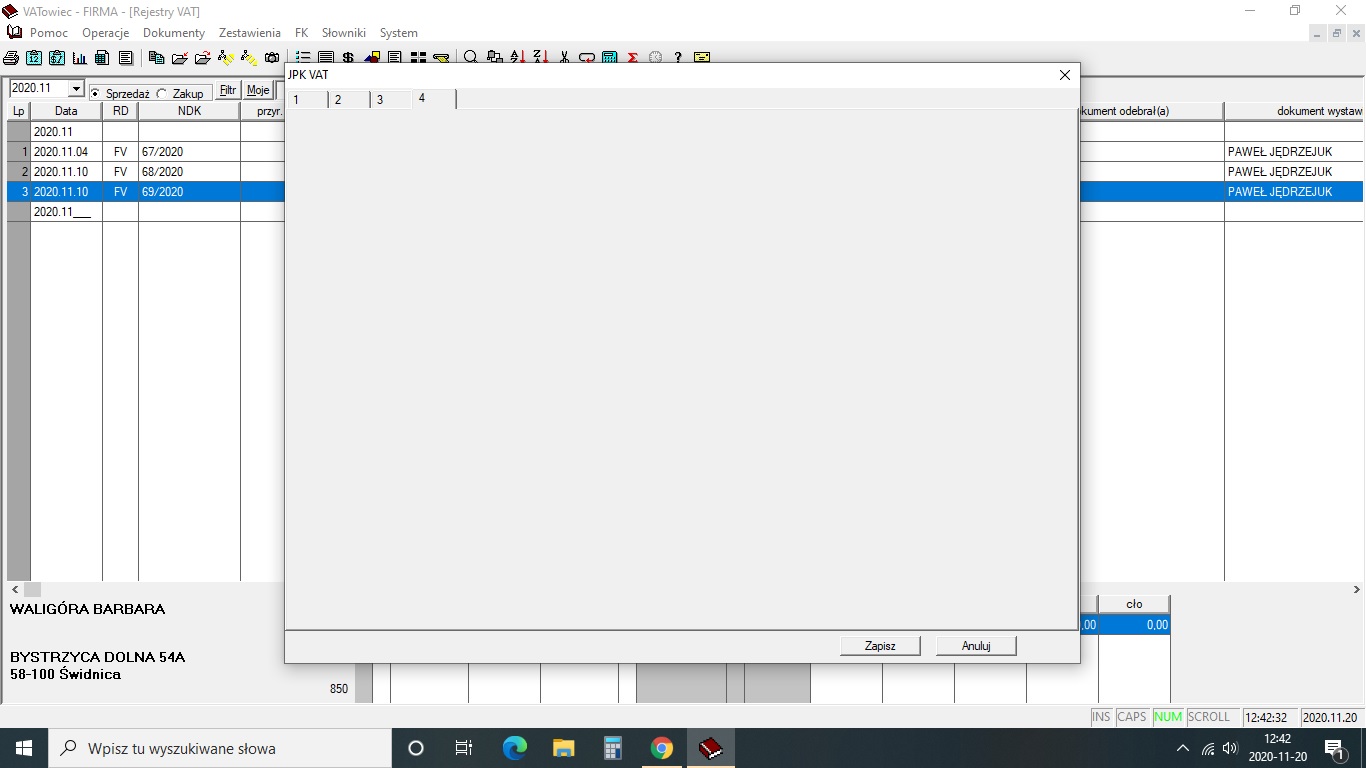Image resolution: width=1366 pixels, height=768 pixels.
Task: Open the Słowniki menu
Action: pos(344,33)
